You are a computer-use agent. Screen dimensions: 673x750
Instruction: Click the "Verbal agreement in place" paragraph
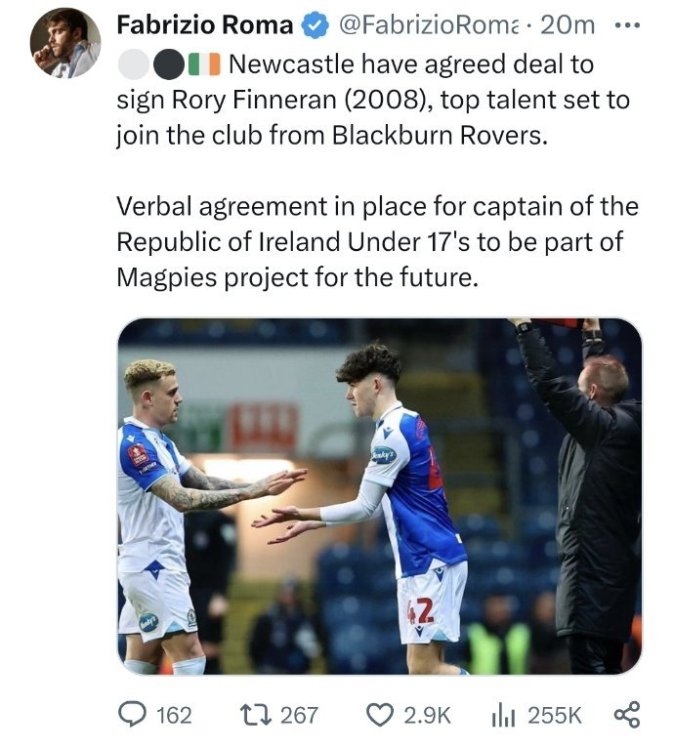377,242
